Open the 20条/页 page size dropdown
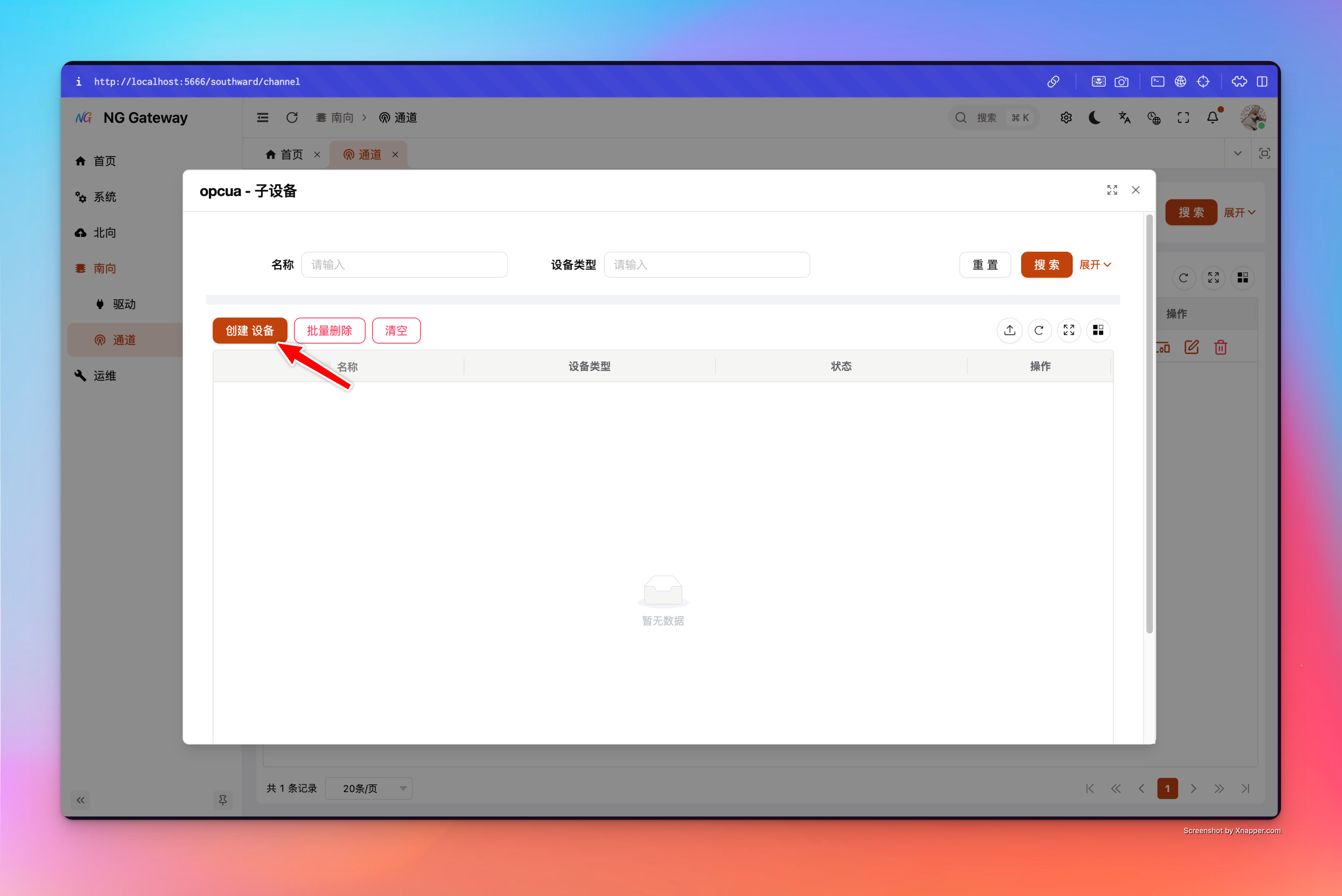The image size is (1342, 896). [x=368, y=788]
